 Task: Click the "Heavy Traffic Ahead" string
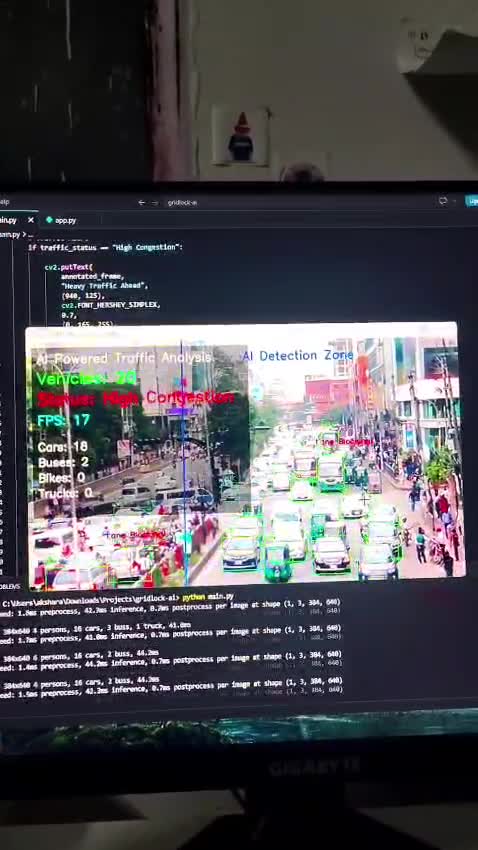104,286
